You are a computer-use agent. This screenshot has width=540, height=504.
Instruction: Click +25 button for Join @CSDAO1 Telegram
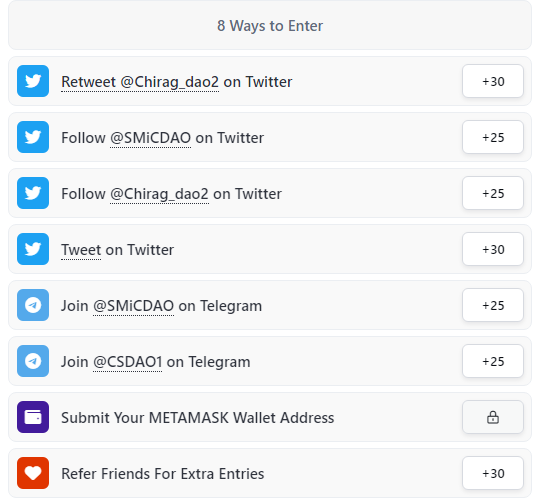pyautogui.click(x=493, y=361)
